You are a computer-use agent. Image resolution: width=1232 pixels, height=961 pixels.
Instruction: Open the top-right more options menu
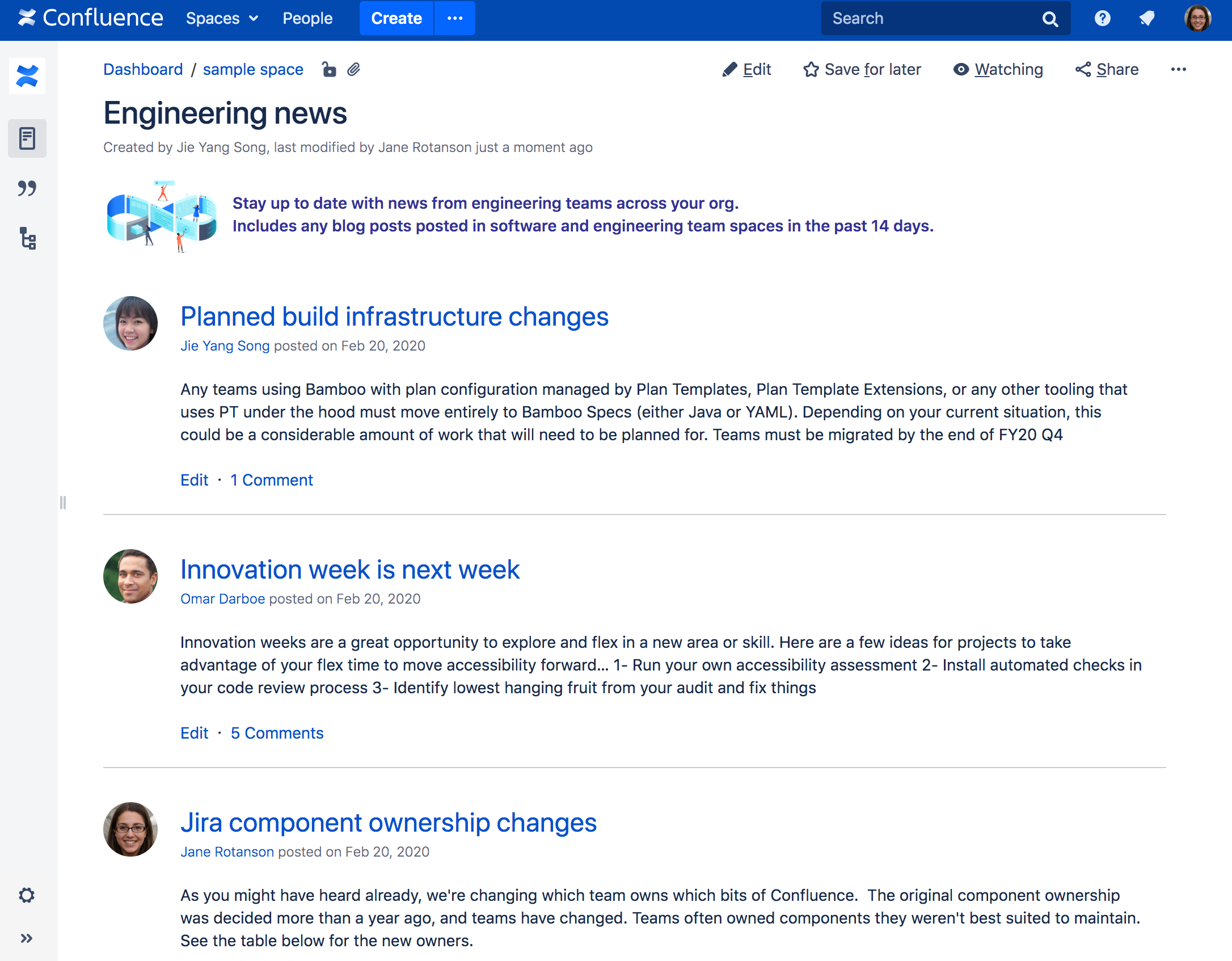[1179, 69]
